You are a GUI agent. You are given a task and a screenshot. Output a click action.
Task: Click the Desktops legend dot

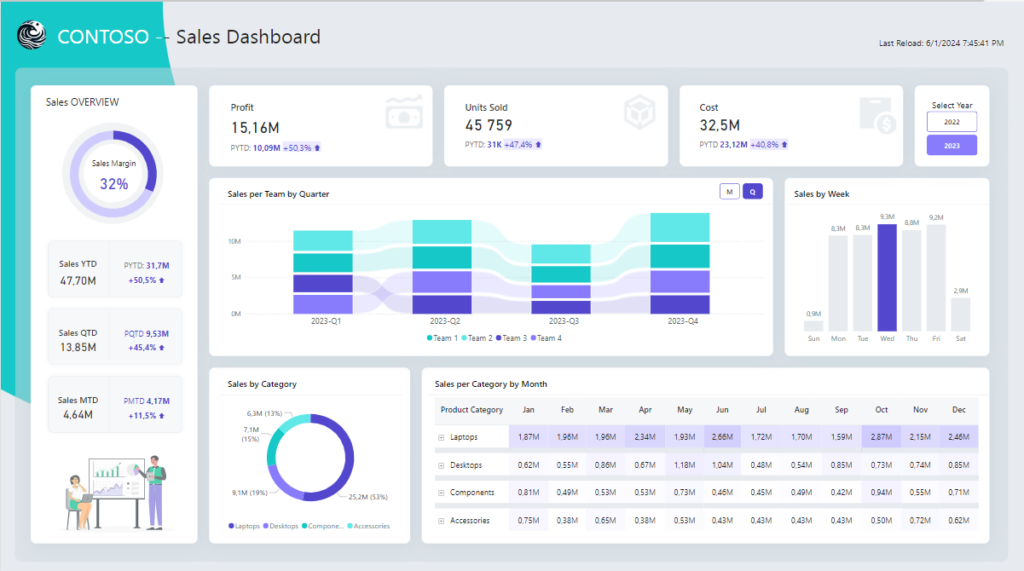point(266,526)
